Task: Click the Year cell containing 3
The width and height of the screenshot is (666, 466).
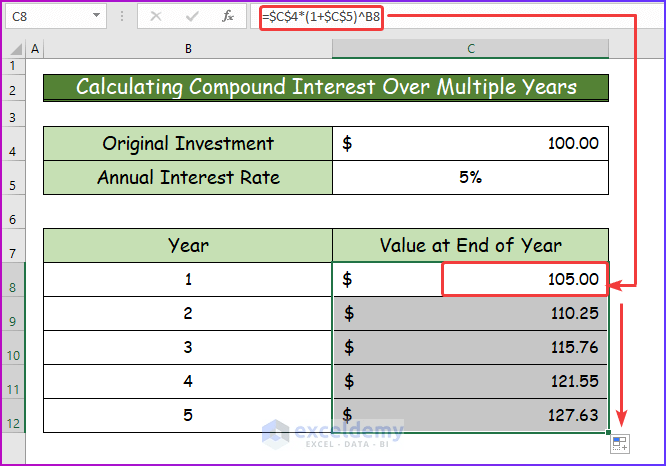Action: click(188, 347)
